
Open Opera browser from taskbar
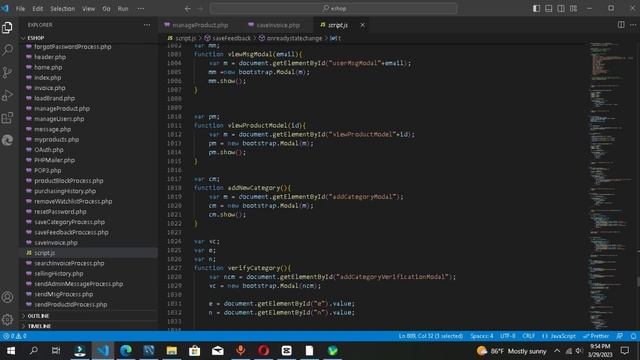(264, 351)
